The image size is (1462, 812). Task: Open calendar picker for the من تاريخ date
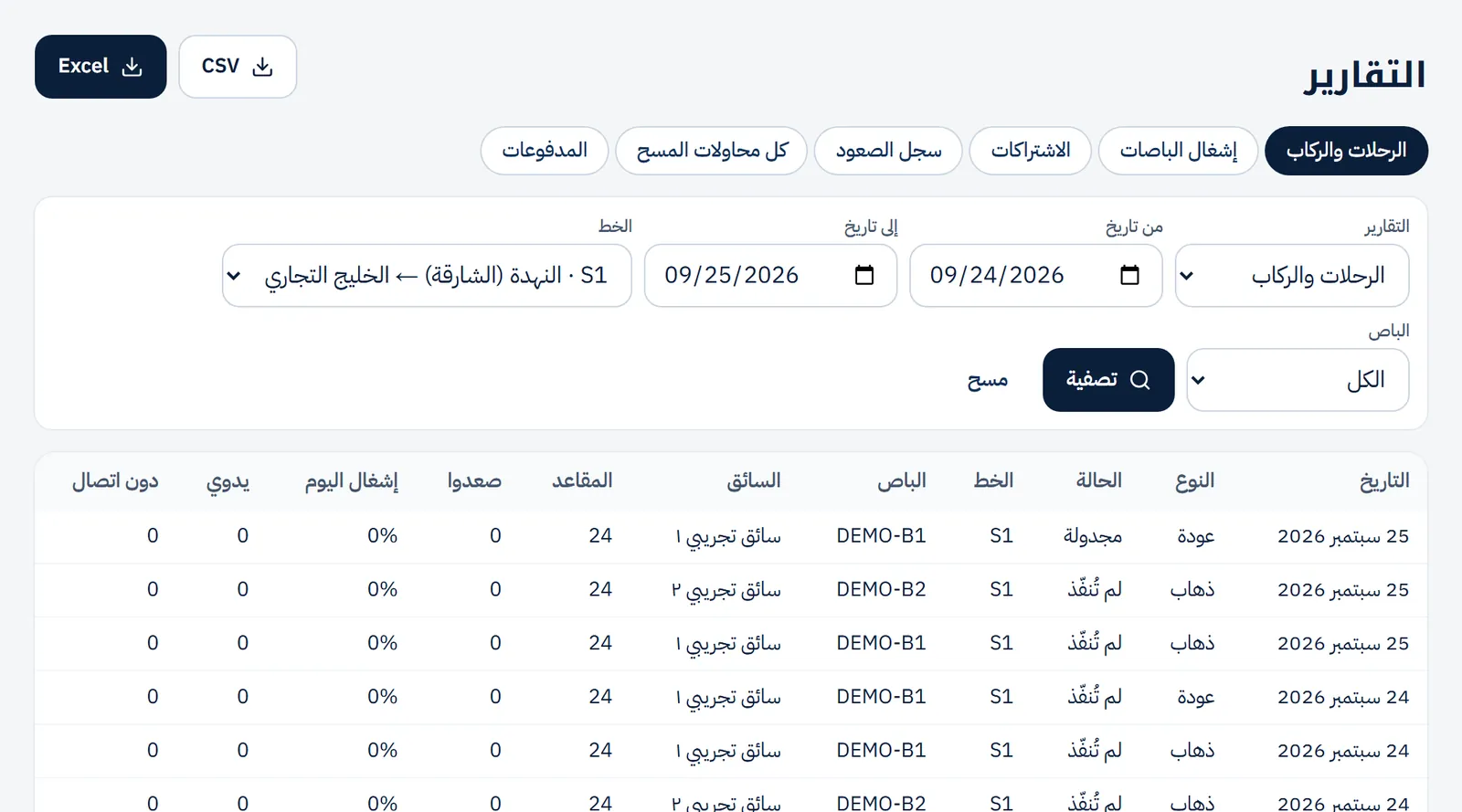[1129, 275]
